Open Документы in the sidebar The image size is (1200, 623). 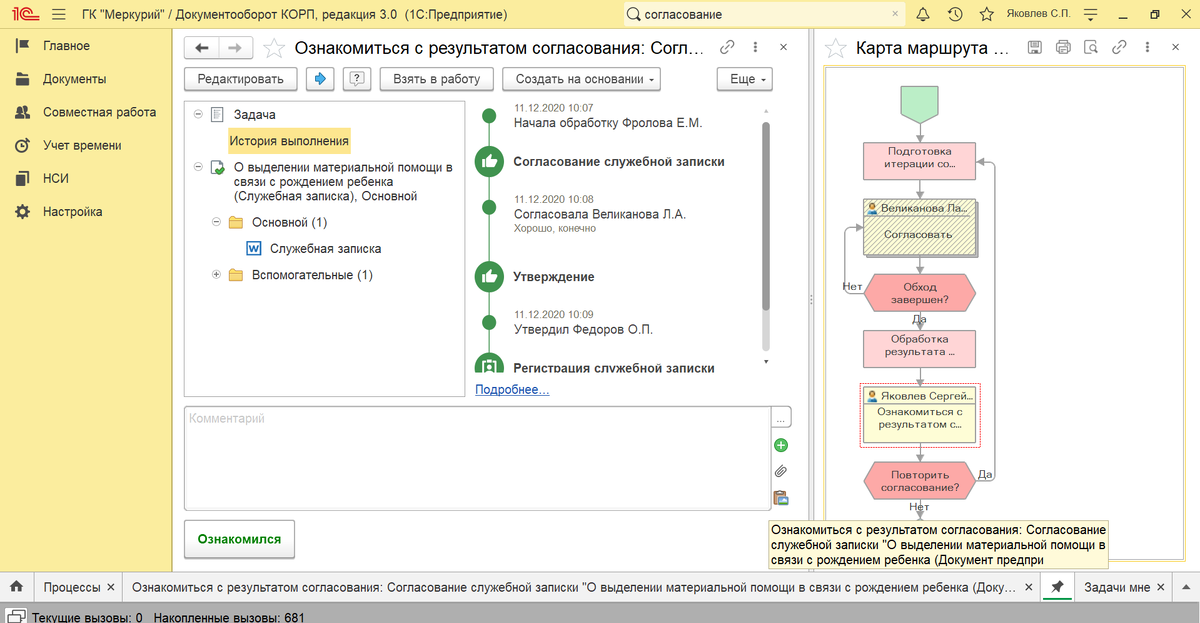tap(74, 79)
